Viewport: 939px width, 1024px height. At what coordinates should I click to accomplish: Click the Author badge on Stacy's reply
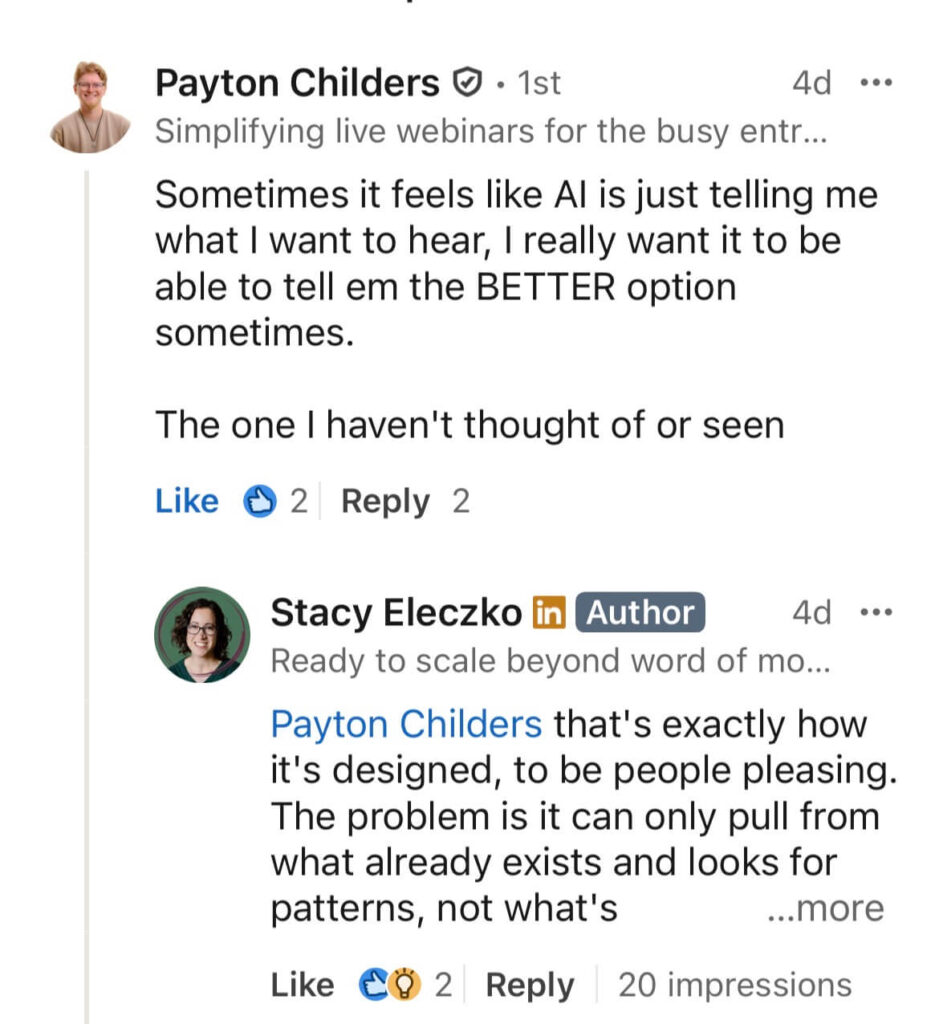point(640,613)
